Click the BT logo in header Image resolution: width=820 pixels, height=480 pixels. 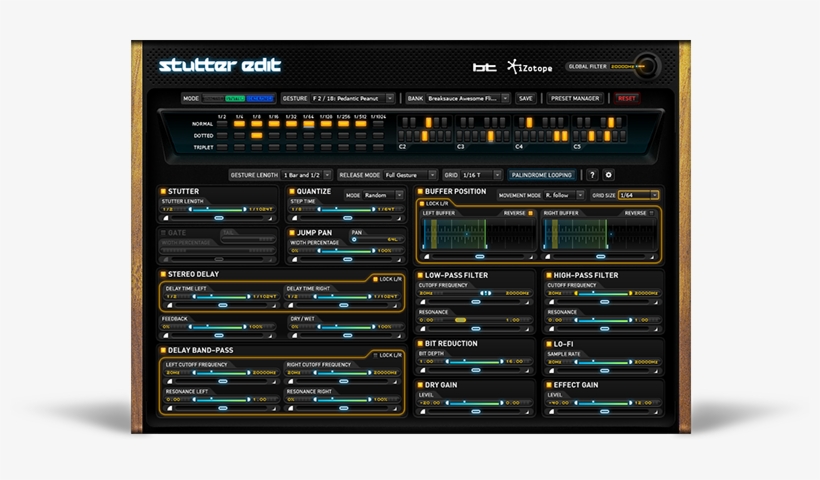484,67
